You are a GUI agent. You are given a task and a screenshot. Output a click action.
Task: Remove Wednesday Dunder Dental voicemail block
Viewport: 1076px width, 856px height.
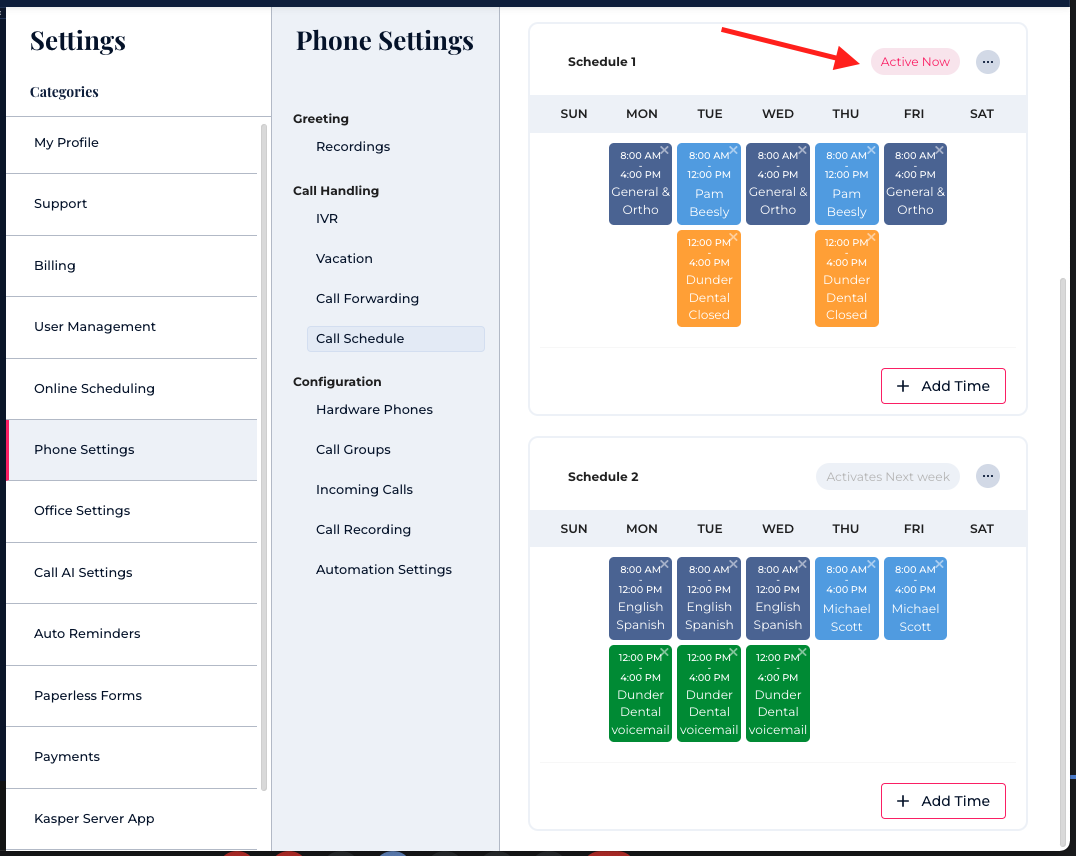pyautogui.click(x=802, y=652)
